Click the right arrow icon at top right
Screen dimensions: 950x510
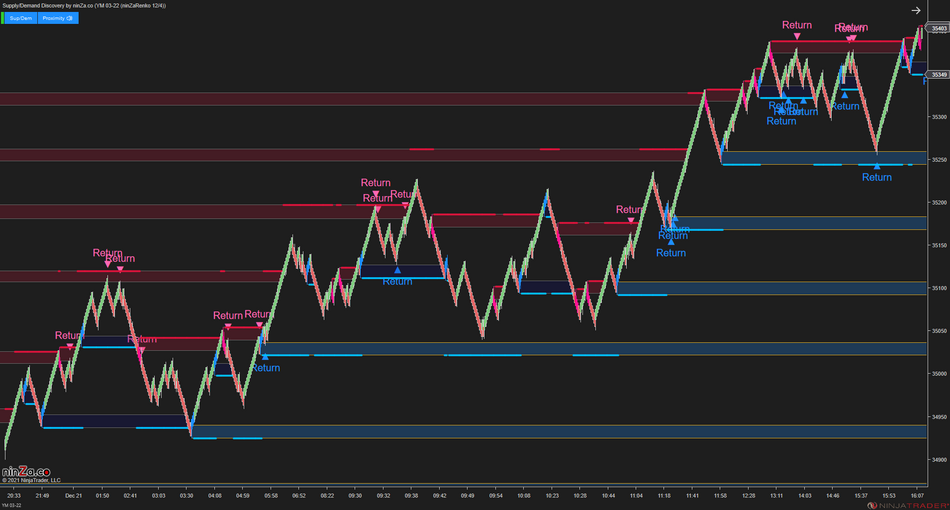pyautogui.click(x=915, y=10)
